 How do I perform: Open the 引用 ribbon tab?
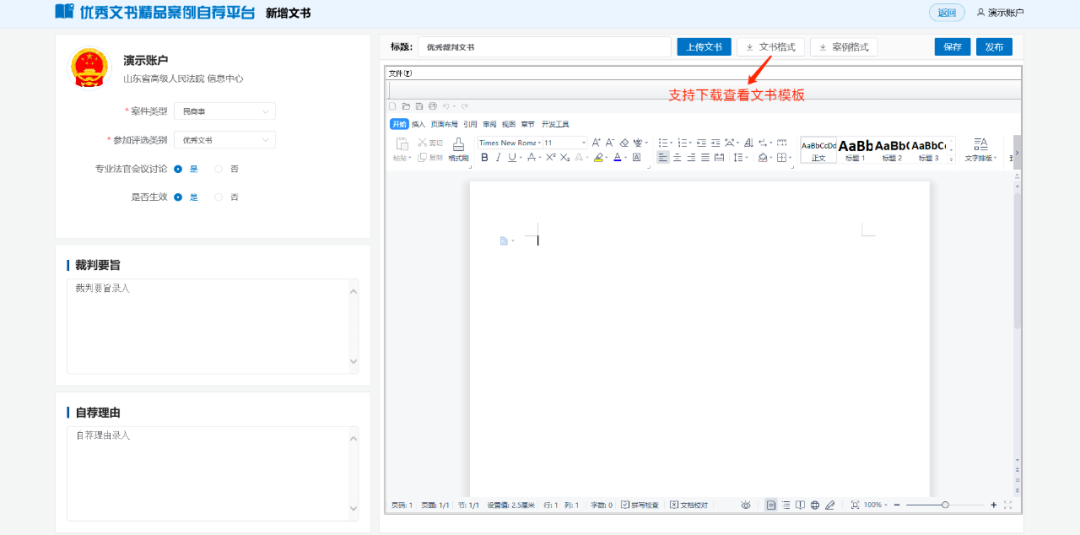coord(470,124)
